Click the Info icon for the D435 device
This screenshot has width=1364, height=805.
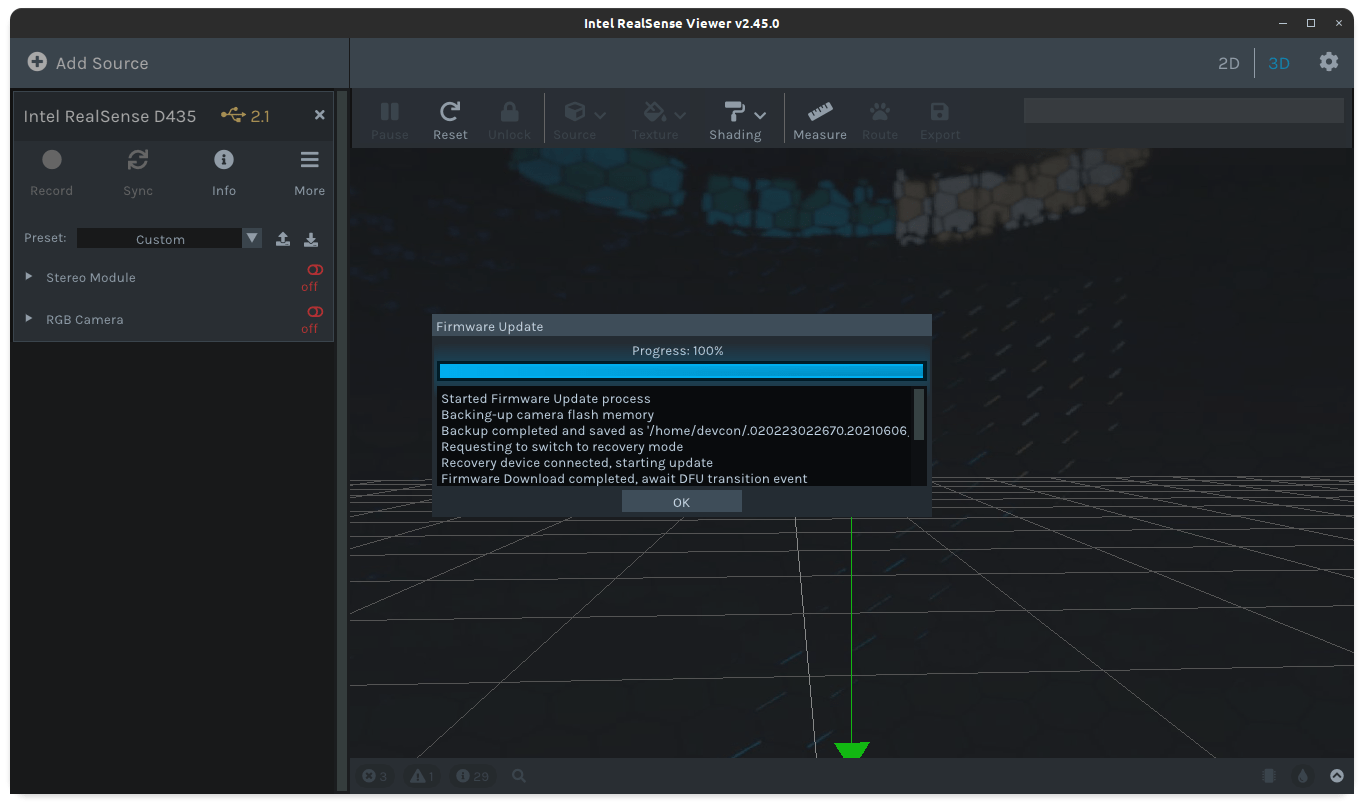[224, 161]
